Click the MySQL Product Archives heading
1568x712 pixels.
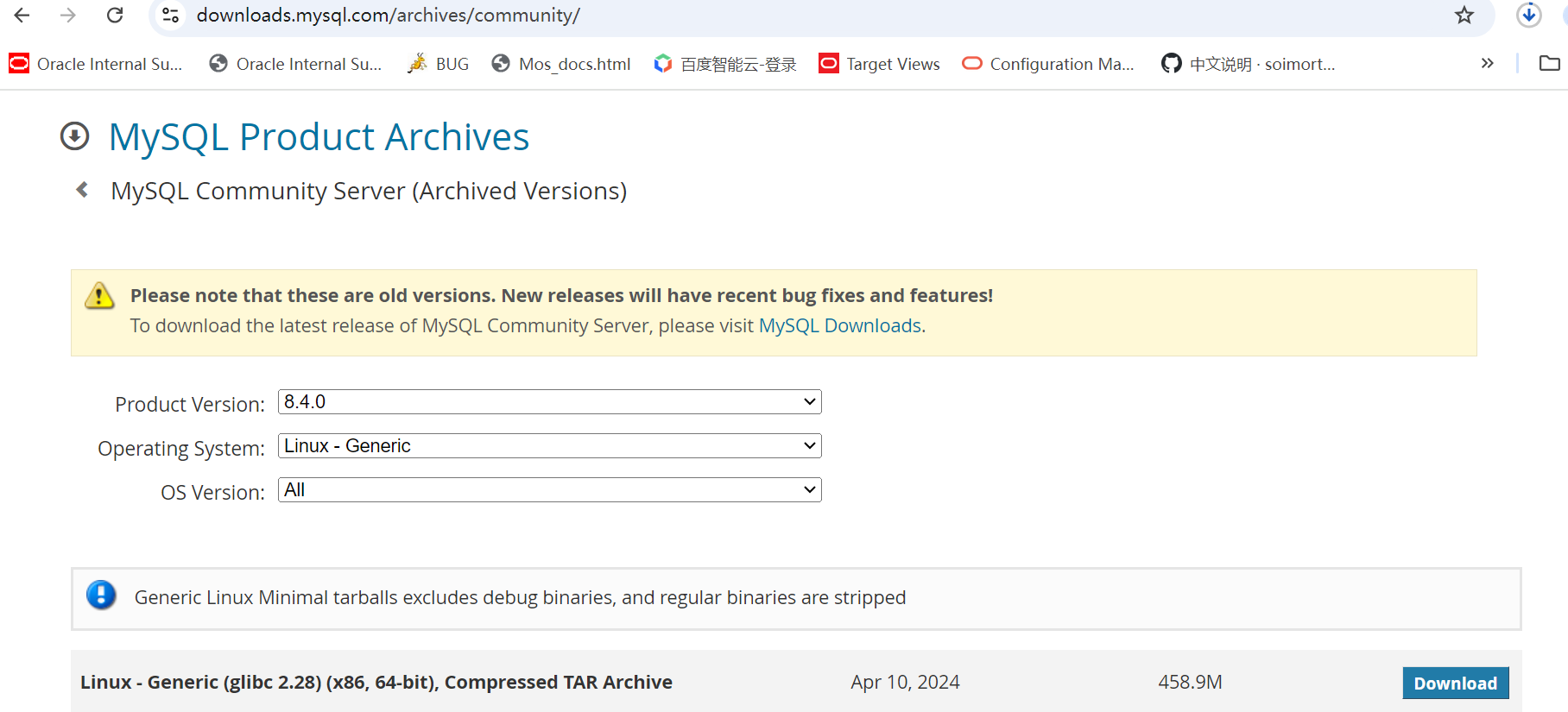click(x=319, y=137)
